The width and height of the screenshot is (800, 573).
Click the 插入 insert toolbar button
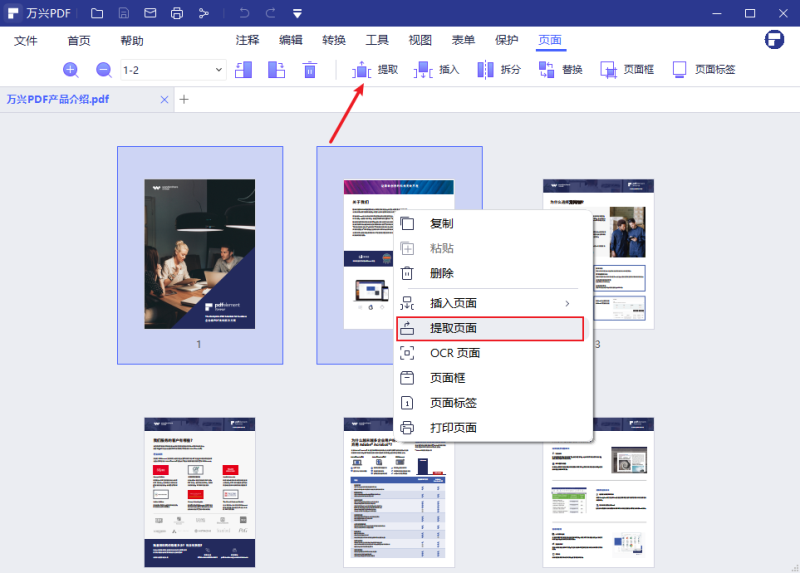437,69
